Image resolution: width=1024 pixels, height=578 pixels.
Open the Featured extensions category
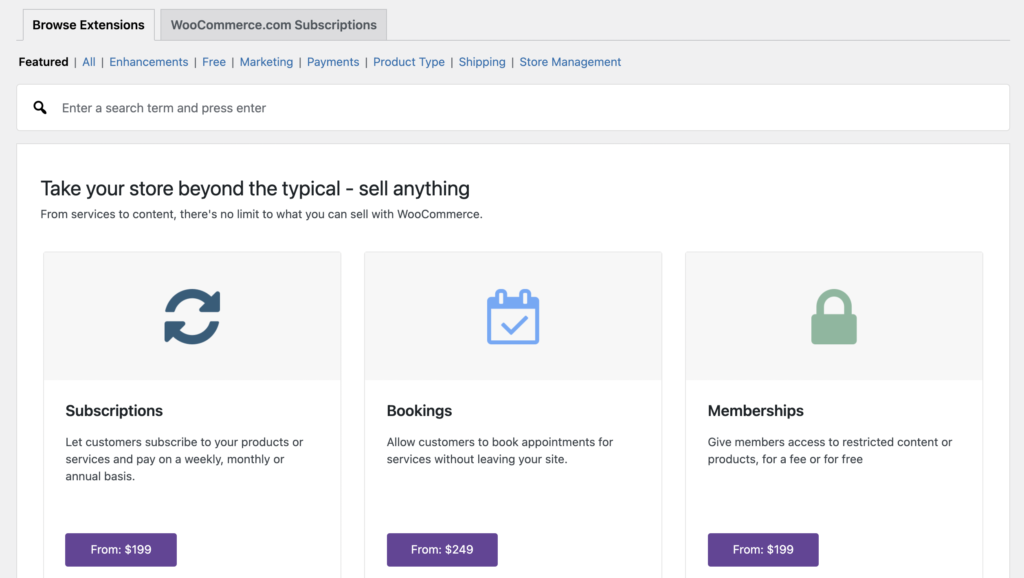tap(43, 61)
